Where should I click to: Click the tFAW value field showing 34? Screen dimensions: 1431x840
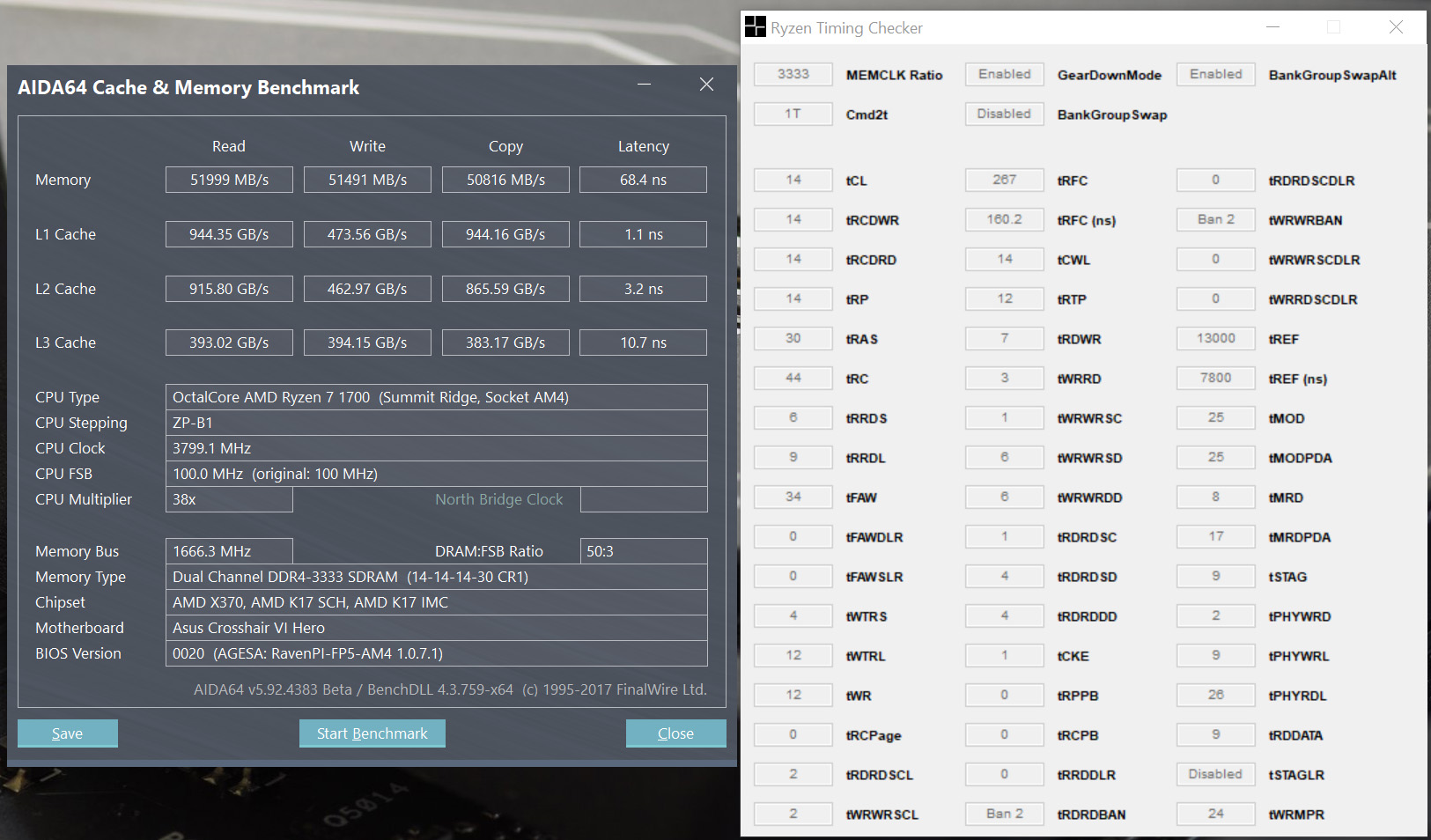[x=793, y=497]
